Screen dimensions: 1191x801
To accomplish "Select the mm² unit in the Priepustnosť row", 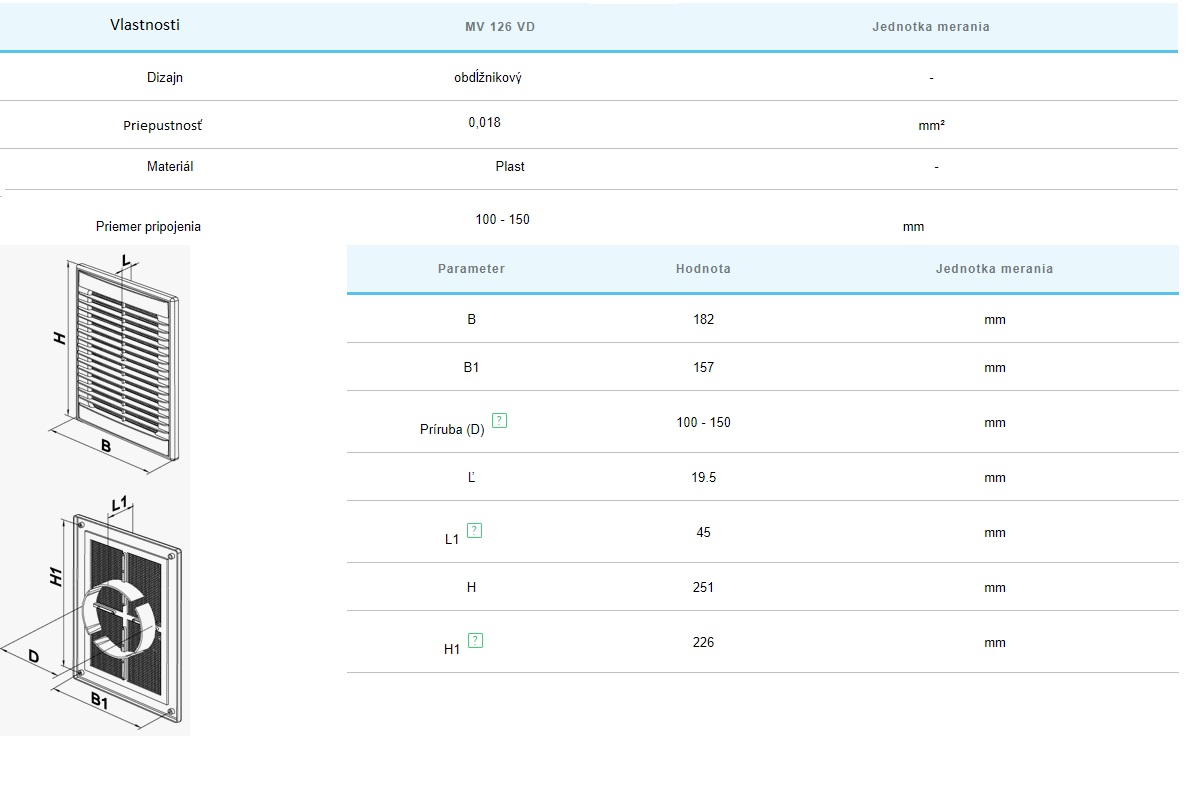I will (931, 126).
